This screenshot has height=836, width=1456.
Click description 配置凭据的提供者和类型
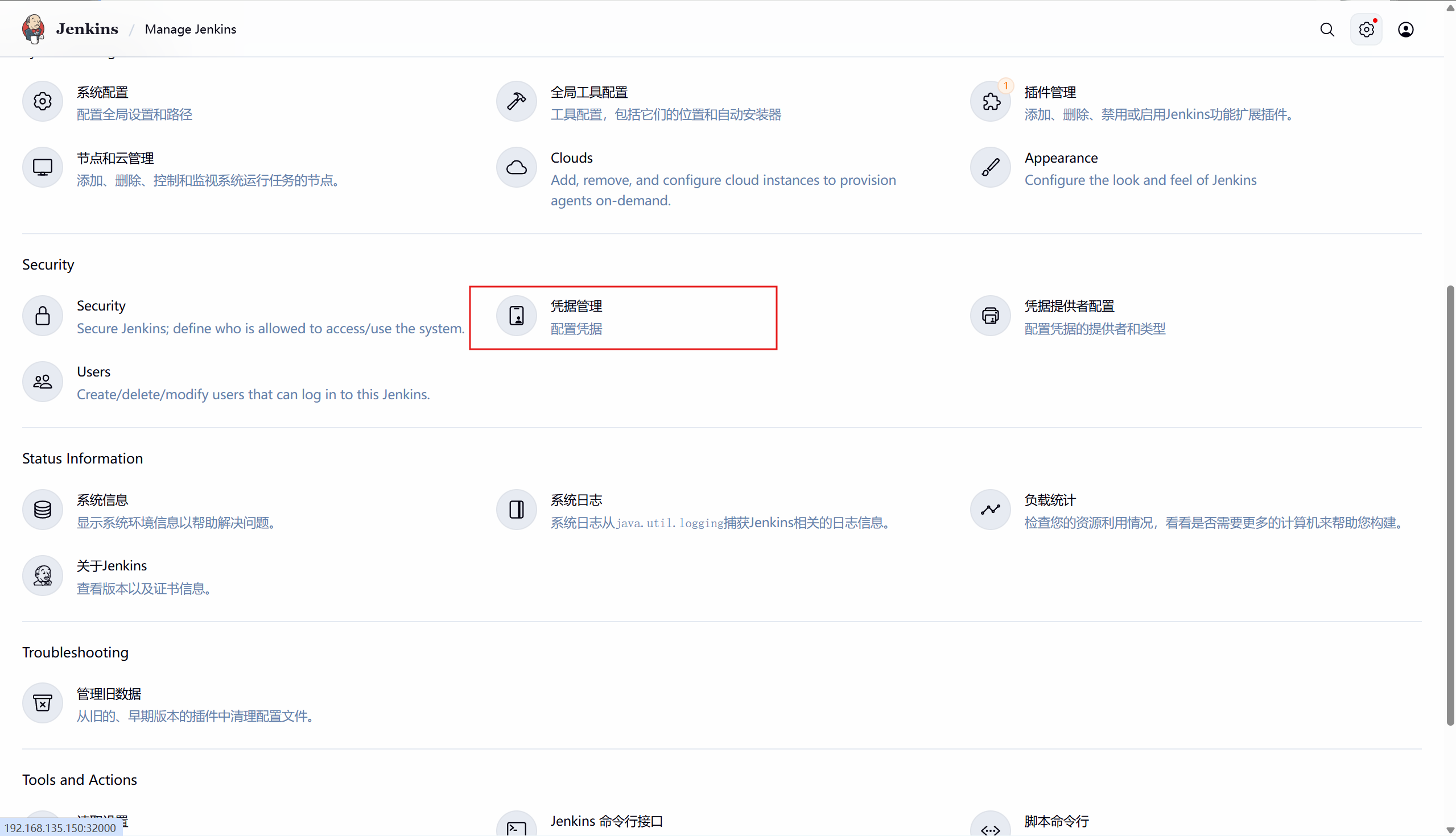[x=1095, y=329]
